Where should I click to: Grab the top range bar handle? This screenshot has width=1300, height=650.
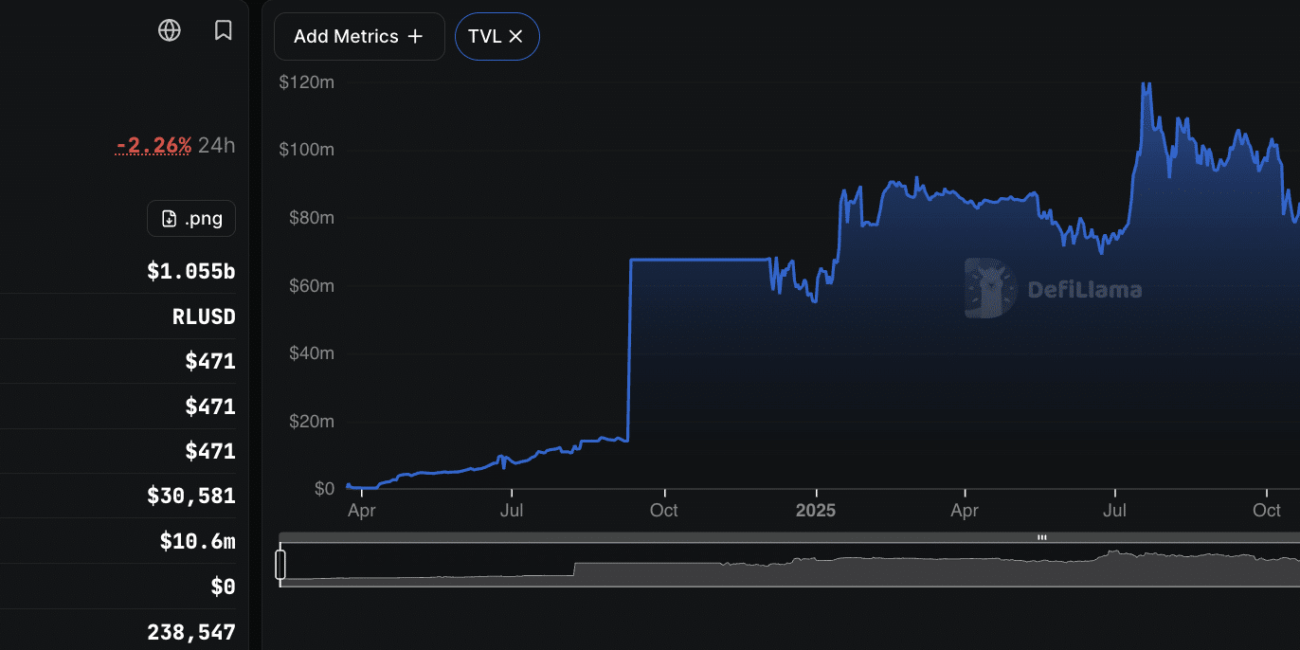pyautogui.click(x=1042, y=537)
